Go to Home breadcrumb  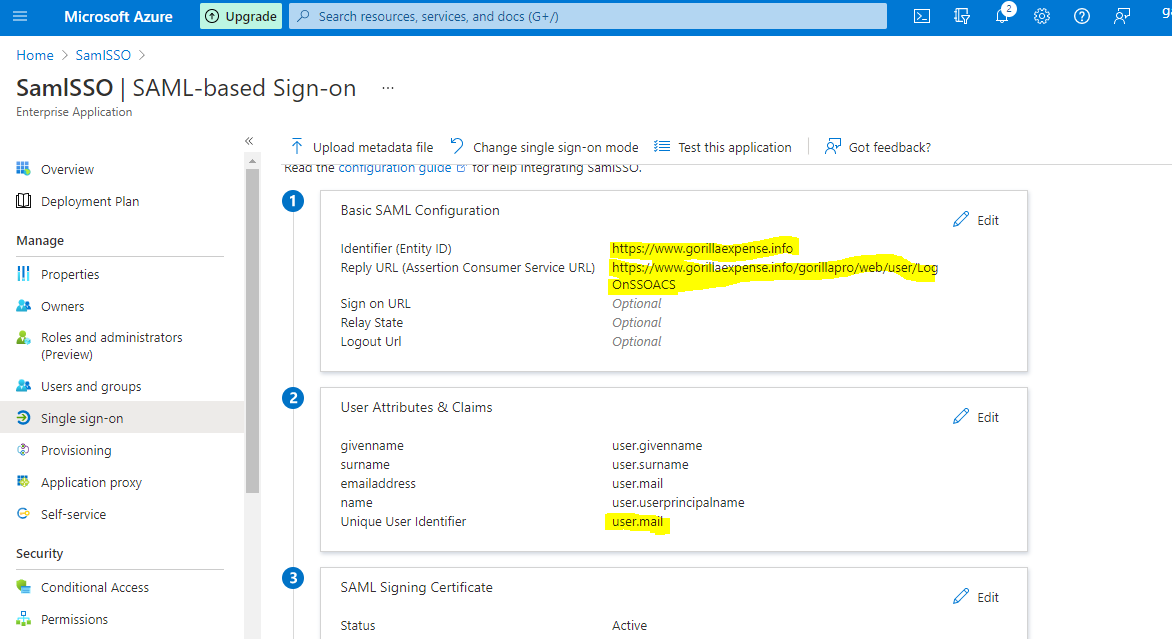pos(35,55)
